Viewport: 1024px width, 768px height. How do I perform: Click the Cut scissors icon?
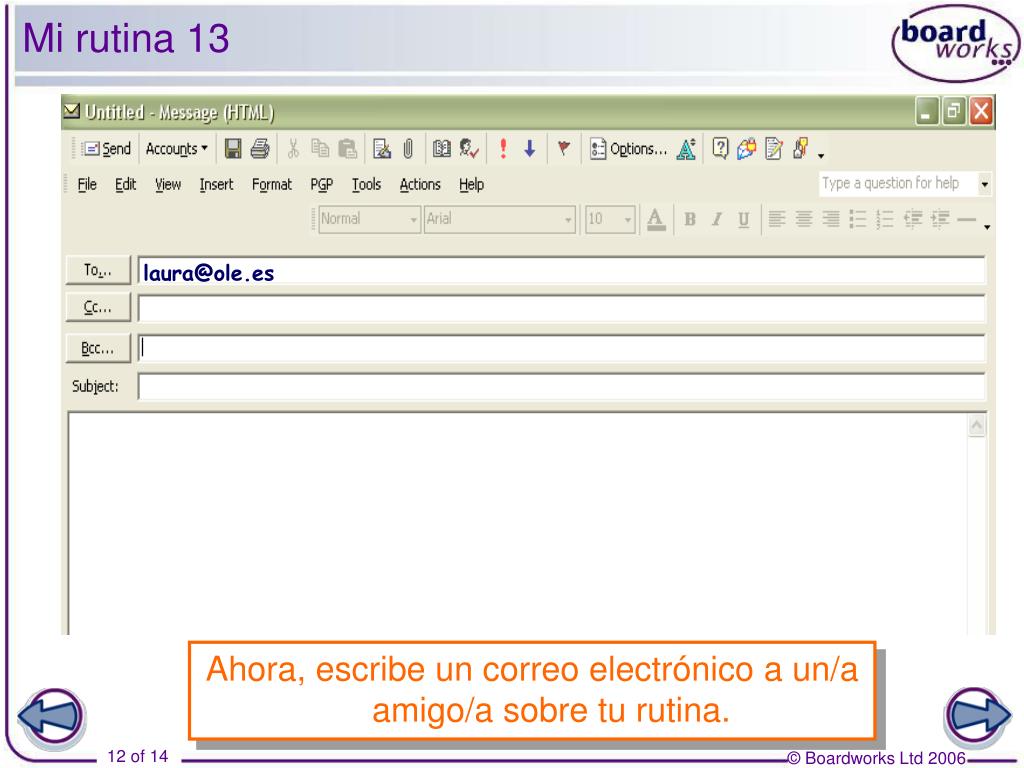[x=293, y=149]
